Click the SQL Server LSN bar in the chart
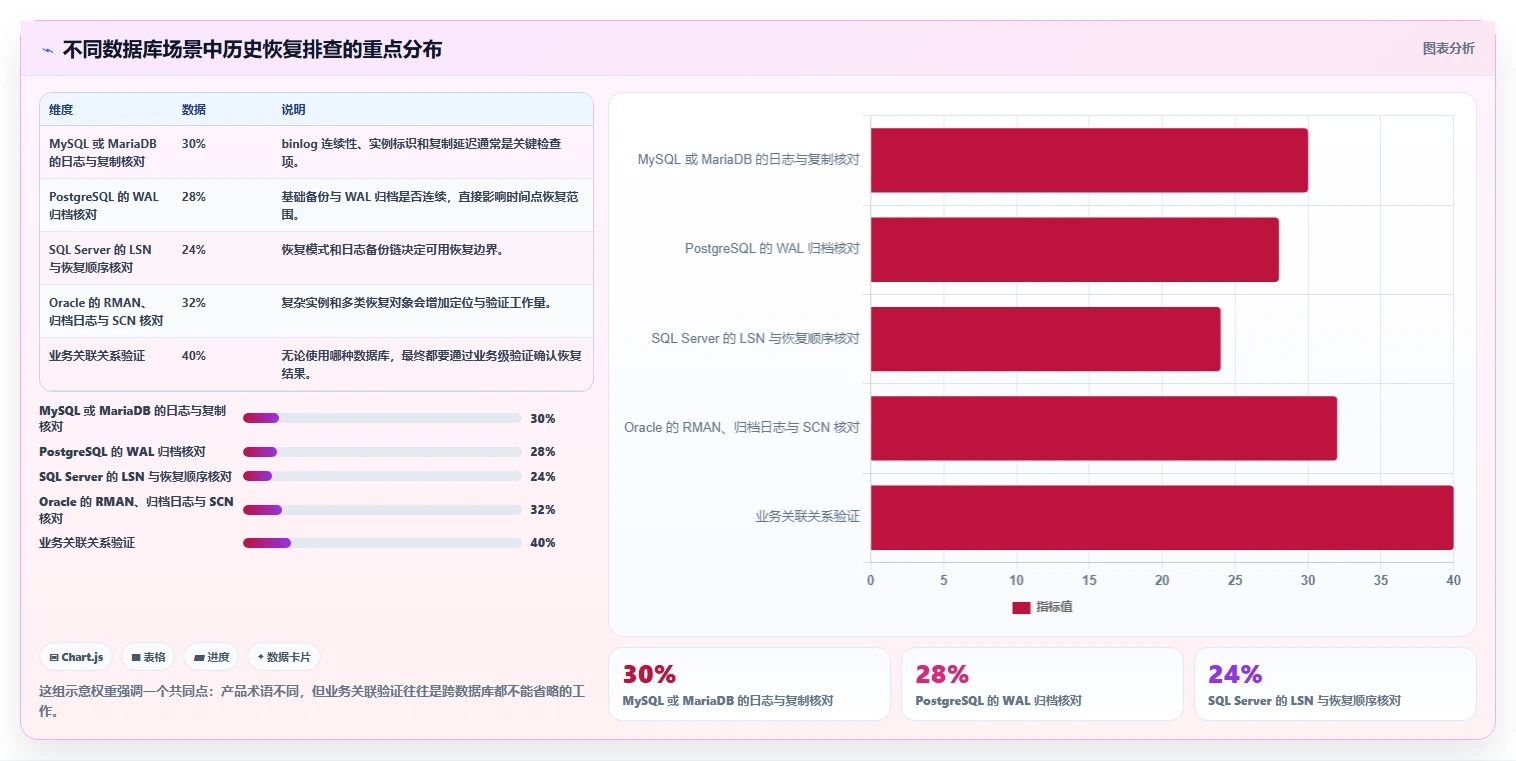Image resolution: width=1516 pixels, height=761 pixels. [1046, 339]
